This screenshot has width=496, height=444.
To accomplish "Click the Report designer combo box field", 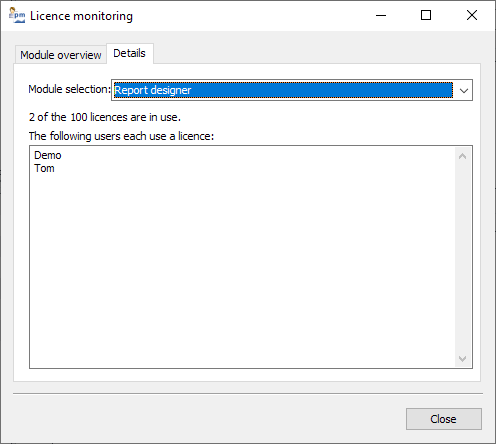I will tap(283, 90).
